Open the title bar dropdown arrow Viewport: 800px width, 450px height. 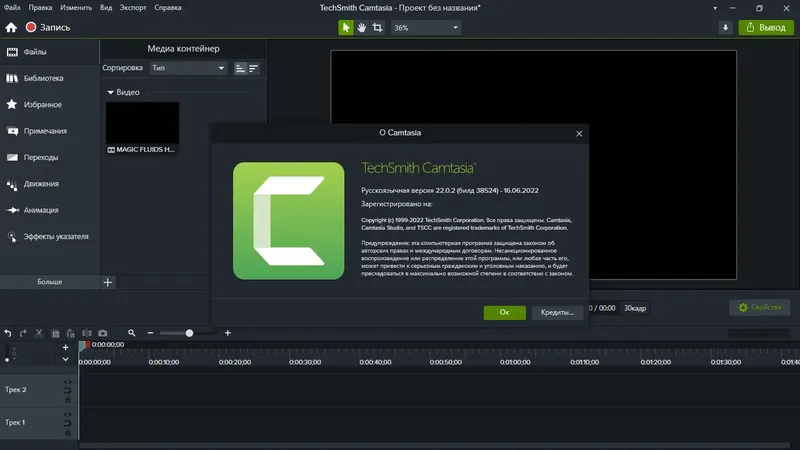pyautogui.click(x=715, y=8)
